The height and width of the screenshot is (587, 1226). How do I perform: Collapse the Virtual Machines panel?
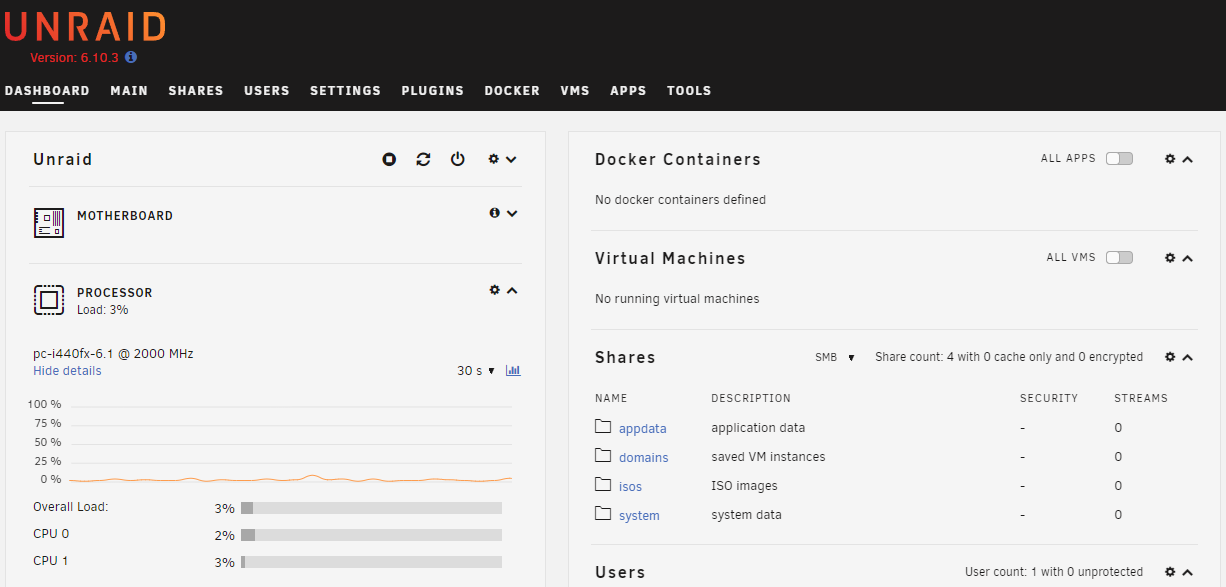coord(1188,258)
